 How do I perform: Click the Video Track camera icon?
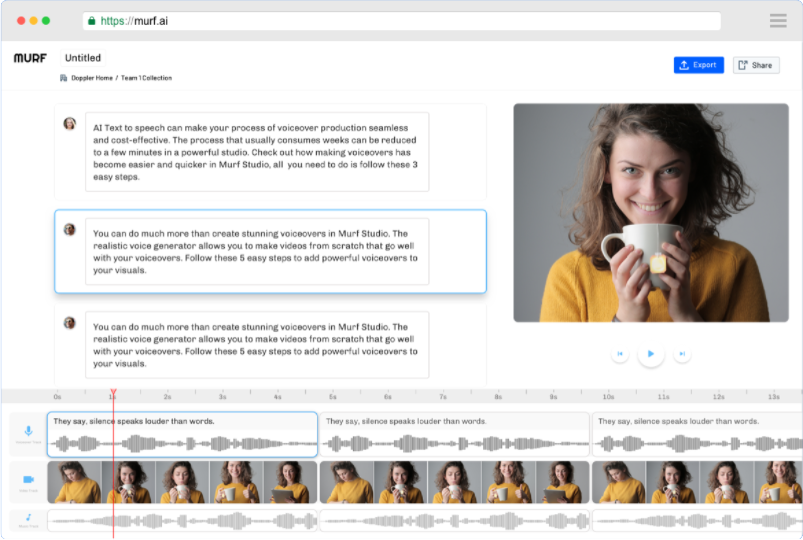coord(26,481)
